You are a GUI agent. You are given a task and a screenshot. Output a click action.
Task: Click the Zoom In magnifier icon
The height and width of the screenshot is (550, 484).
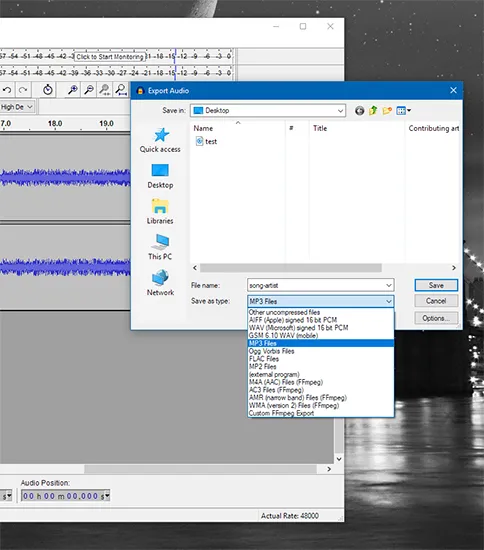[73, 90]
